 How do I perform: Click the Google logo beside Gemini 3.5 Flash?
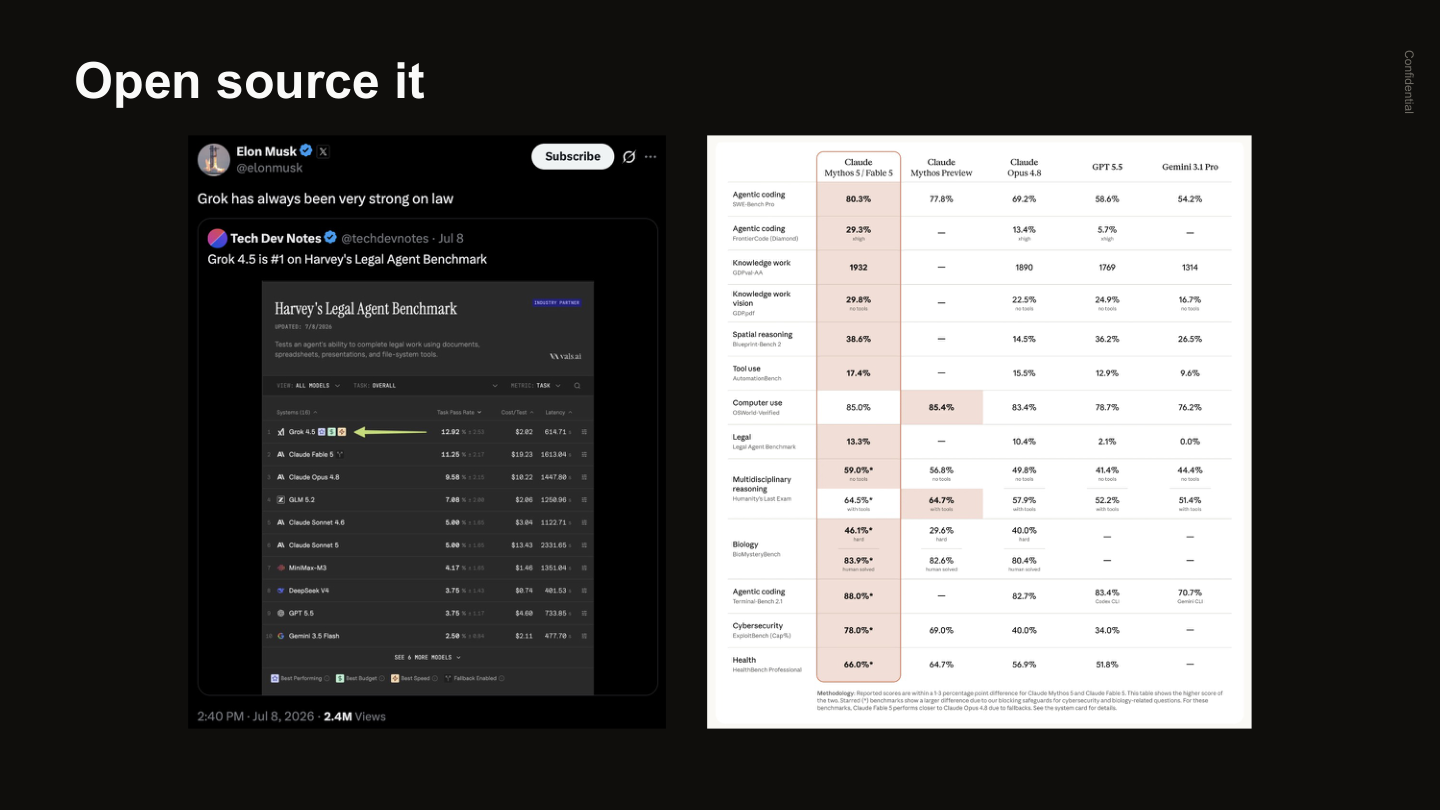pos(281,636)
